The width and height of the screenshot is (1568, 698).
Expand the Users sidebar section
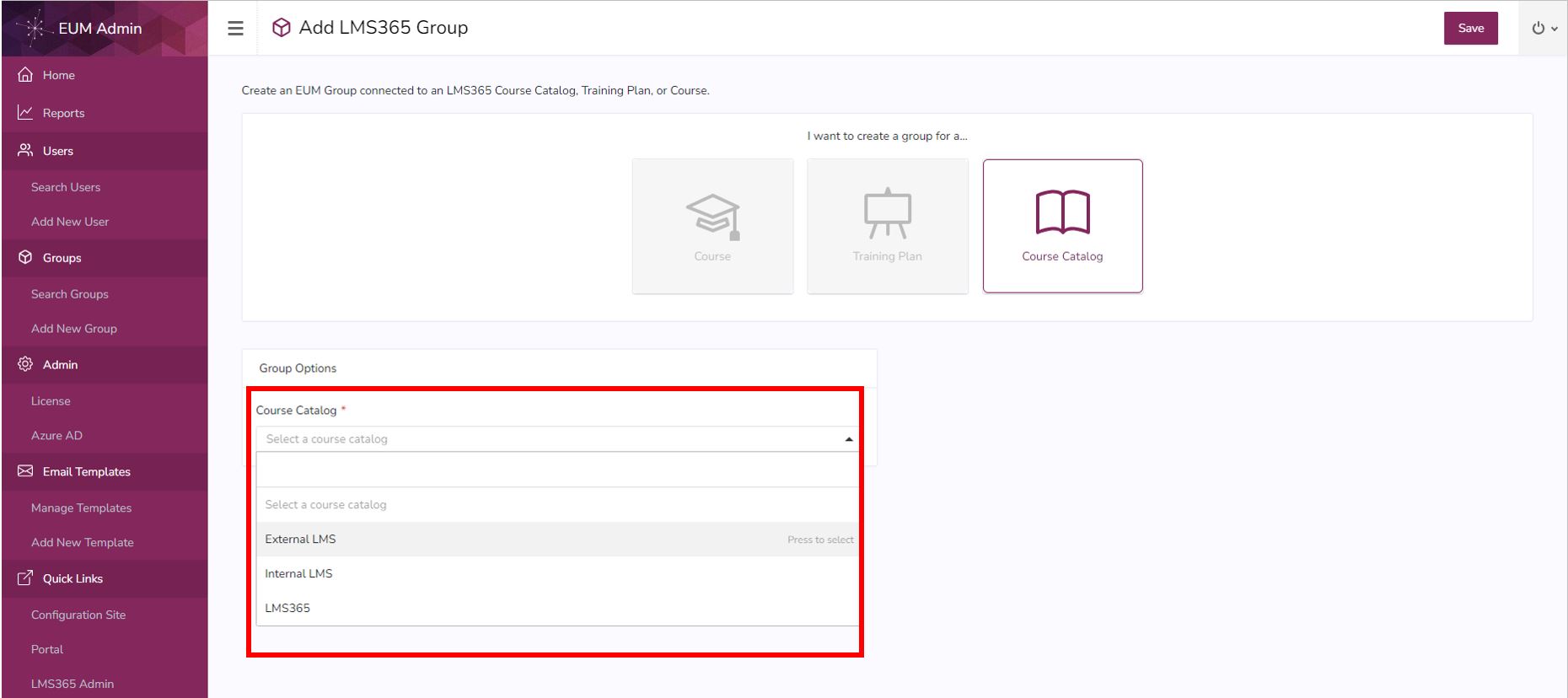[x=105, y=151]
